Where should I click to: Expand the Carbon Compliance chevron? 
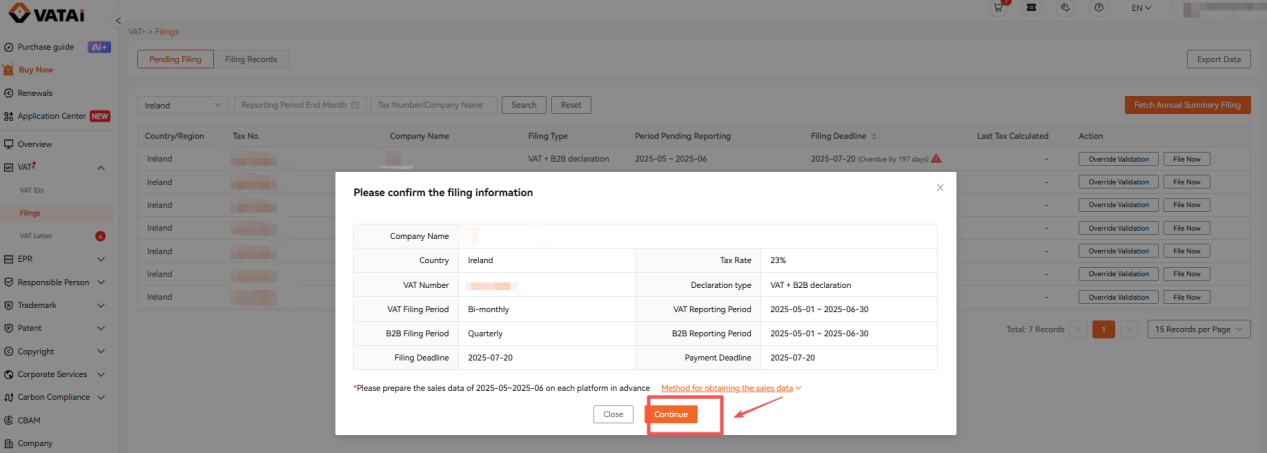[x=101, y=397]
